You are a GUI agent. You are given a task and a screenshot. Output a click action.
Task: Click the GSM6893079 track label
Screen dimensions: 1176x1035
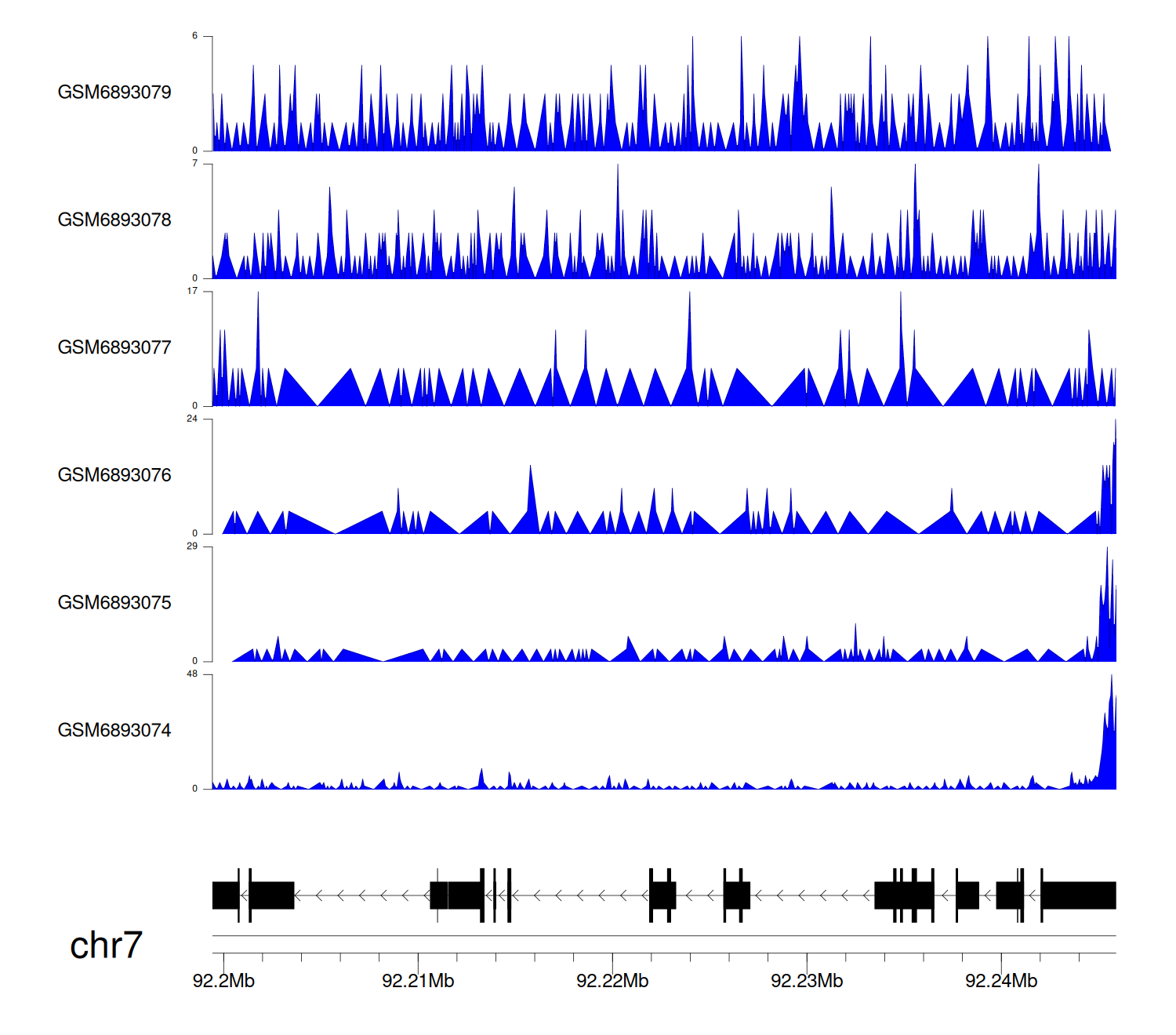click(114, 93)
